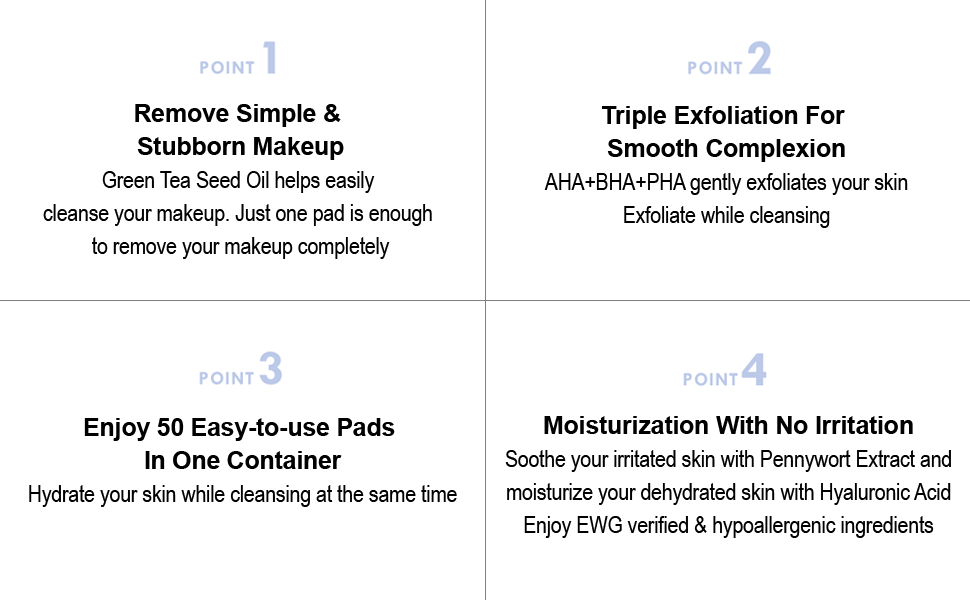The height and width of the screenshot is (600, 970).
Task: Click the line mentioning Hyaluronic Acid
Action: [728, 493]
